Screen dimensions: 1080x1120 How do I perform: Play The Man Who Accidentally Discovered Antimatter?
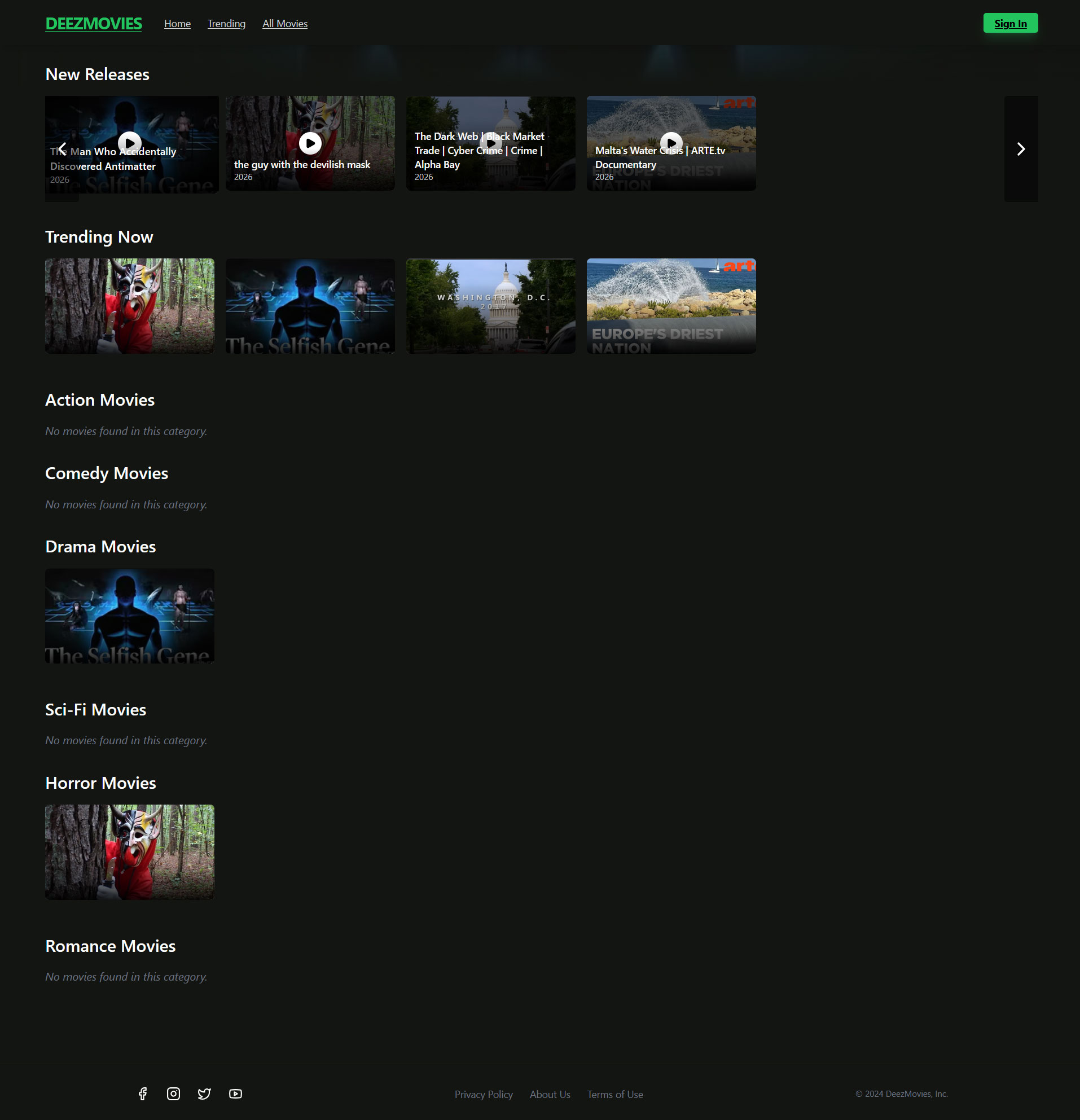pos(130,143)
